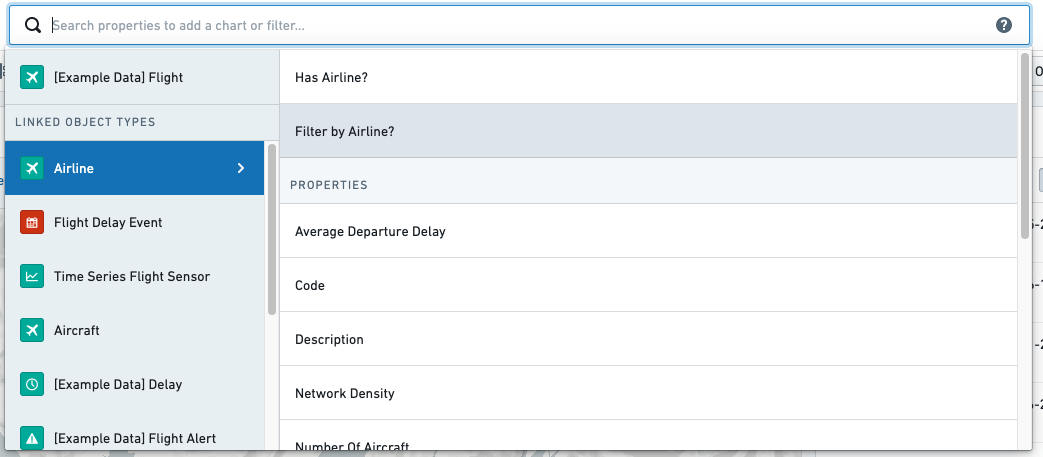Pick the Description property
Screen dimensions: 1043x457
649,339
